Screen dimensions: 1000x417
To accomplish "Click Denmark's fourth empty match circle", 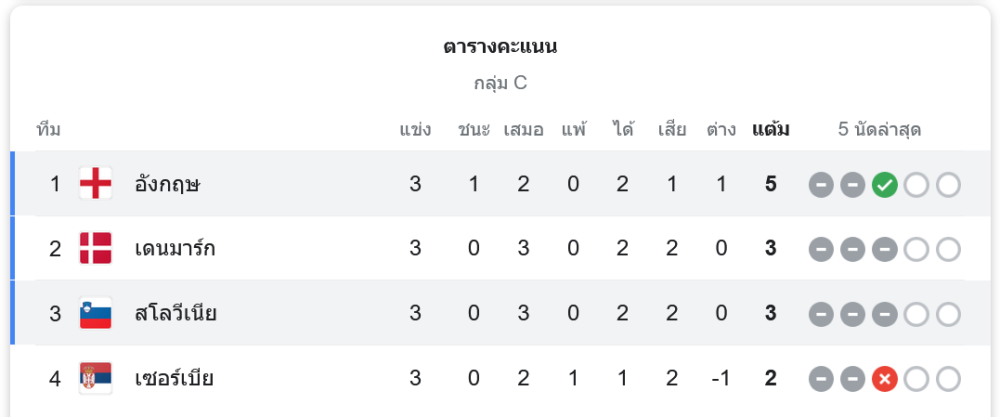I will tap(916, 250).
